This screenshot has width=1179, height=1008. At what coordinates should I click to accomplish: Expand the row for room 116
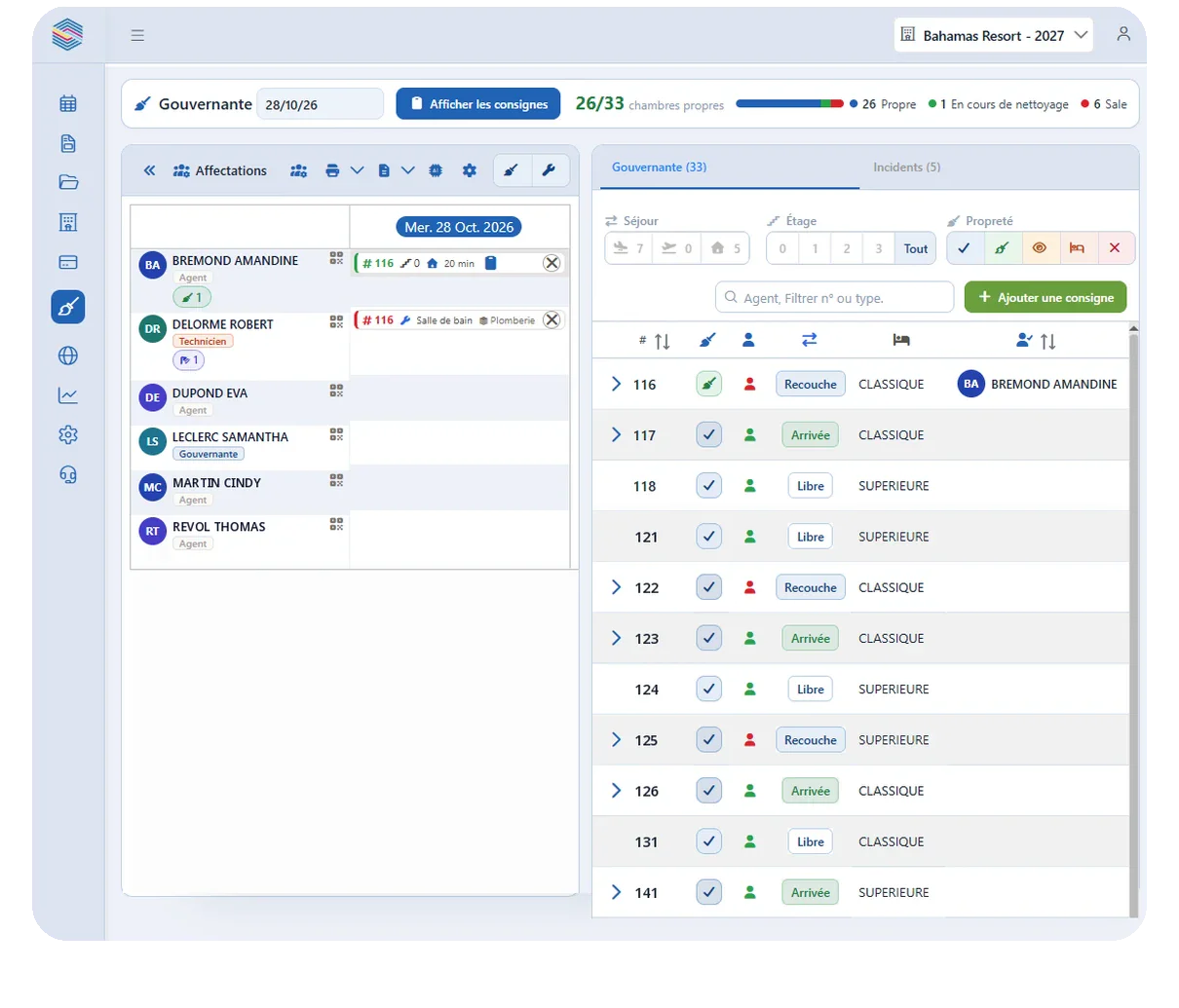616,385
